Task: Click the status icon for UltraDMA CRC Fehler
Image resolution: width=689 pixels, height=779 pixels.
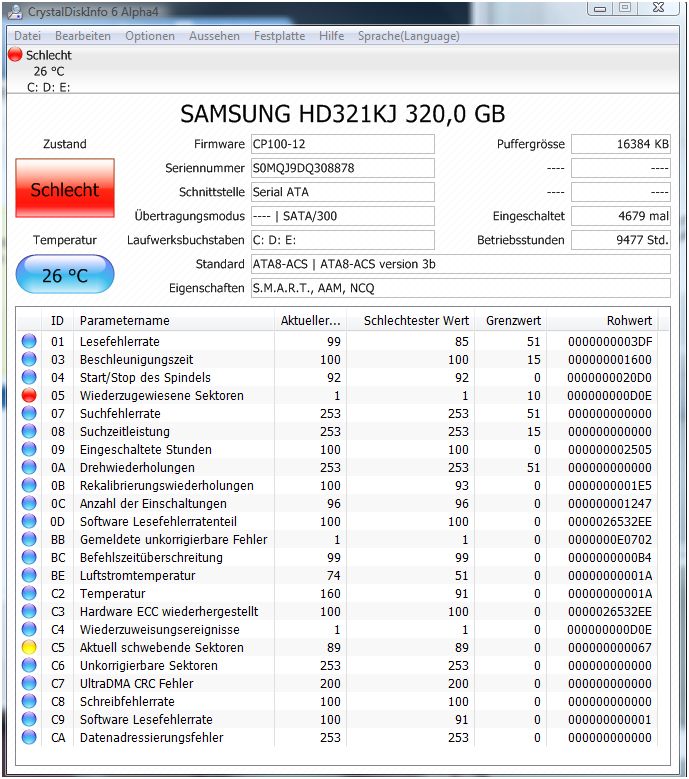Action: click(x=29, y=683)
